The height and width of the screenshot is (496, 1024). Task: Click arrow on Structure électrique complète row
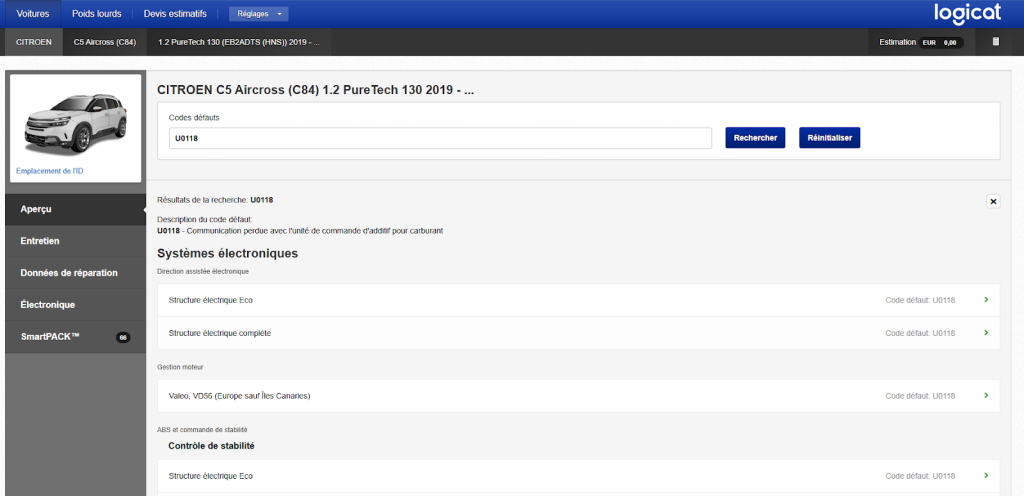[x=986, y=332]
